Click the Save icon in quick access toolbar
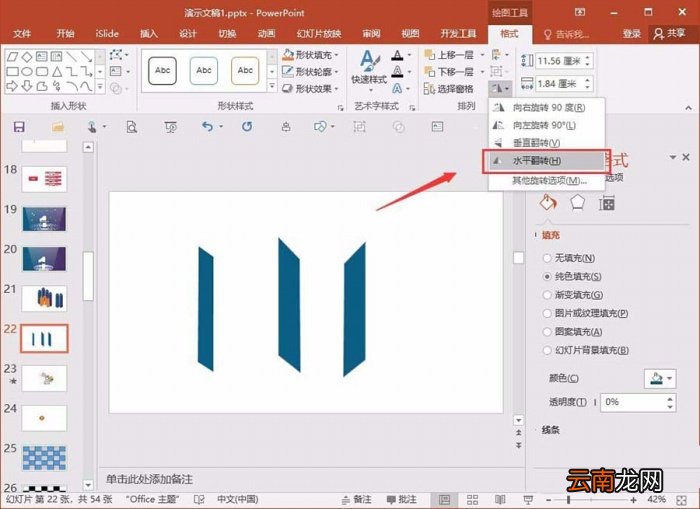 [x=19, y=127]
